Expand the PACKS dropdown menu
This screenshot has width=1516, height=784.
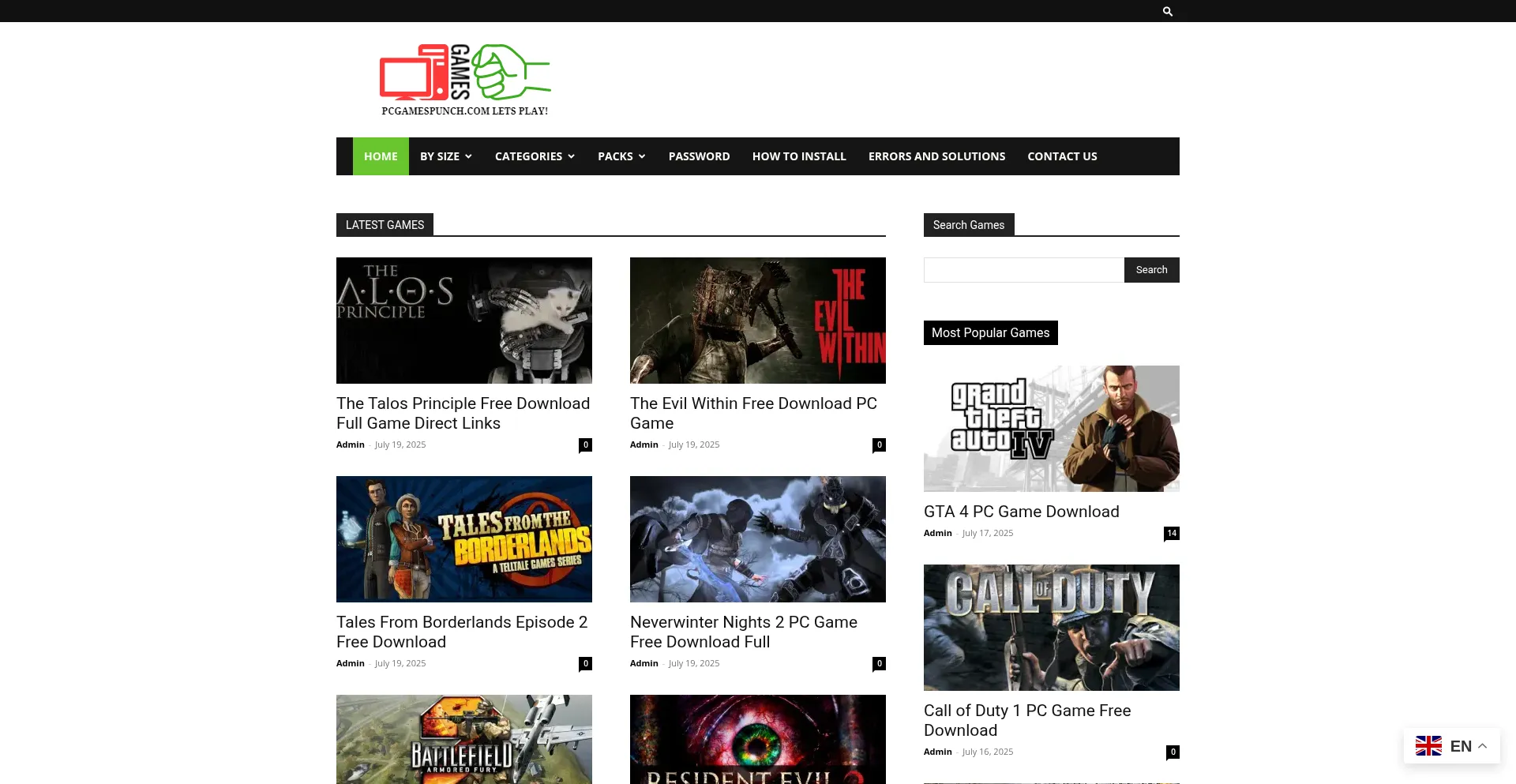(622, 156)
